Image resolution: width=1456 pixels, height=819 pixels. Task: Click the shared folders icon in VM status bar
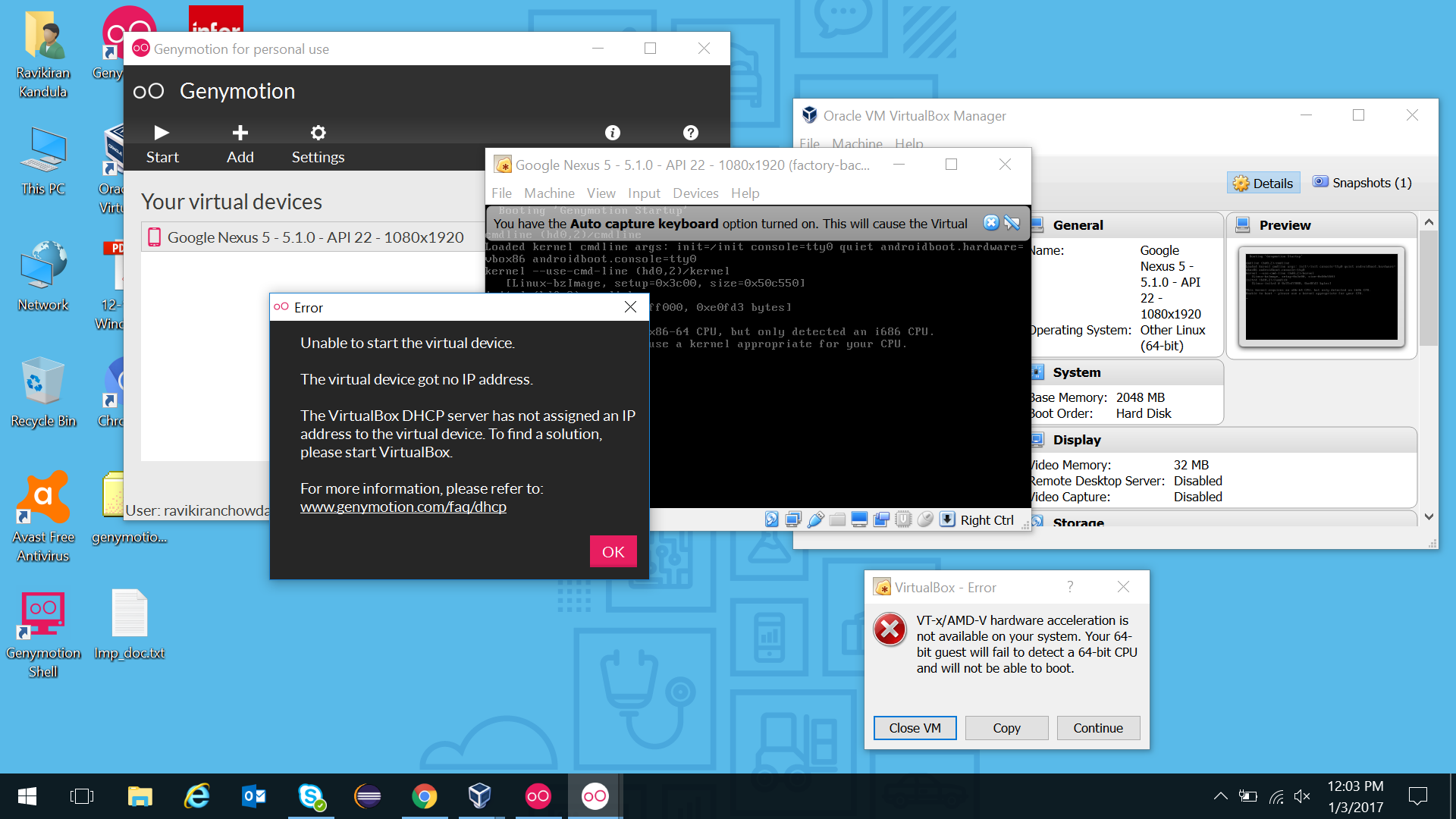click(838, 519)
